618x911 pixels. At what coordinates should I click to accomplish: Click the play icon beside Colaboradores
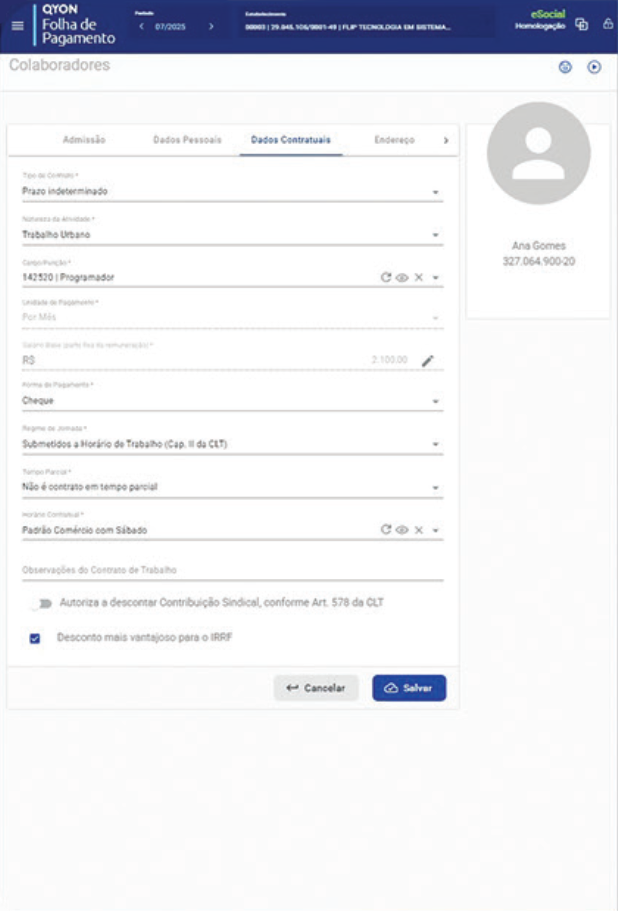tap(594, 67)
